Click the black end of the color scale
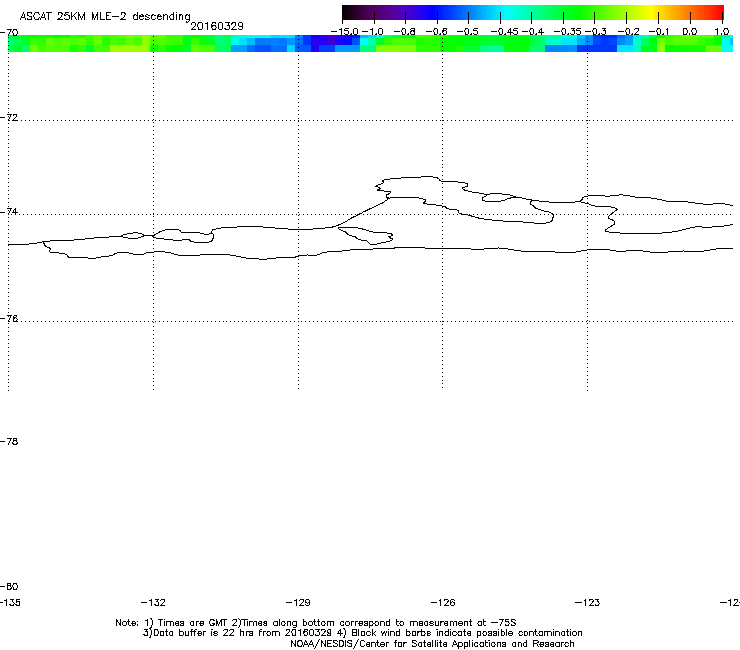Screen dimensions: 740x650 (x=348, y=13)
